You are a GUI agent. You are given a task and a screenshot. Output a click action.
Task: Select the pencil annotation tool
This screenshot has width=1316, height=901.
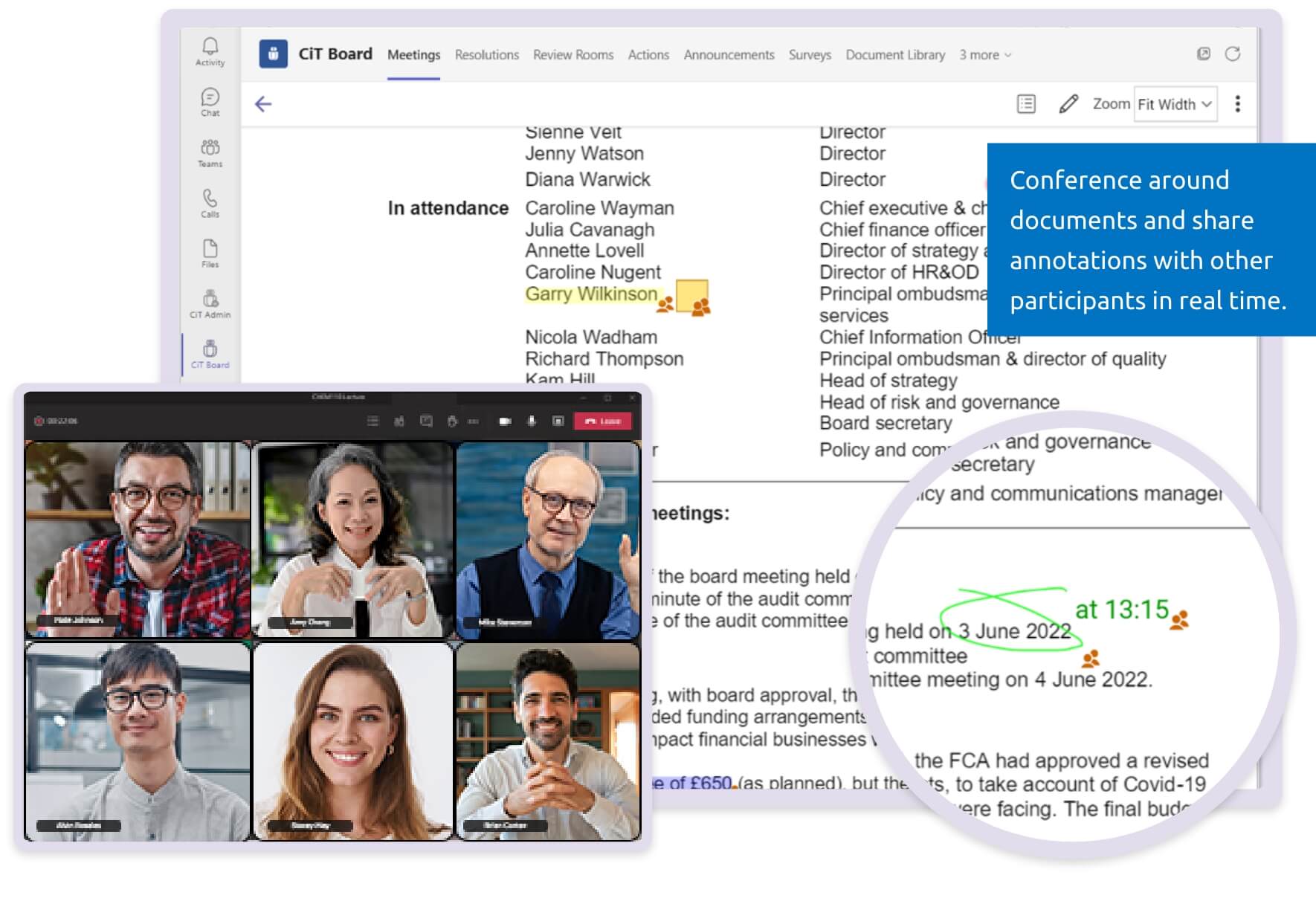click(1068, 104)
